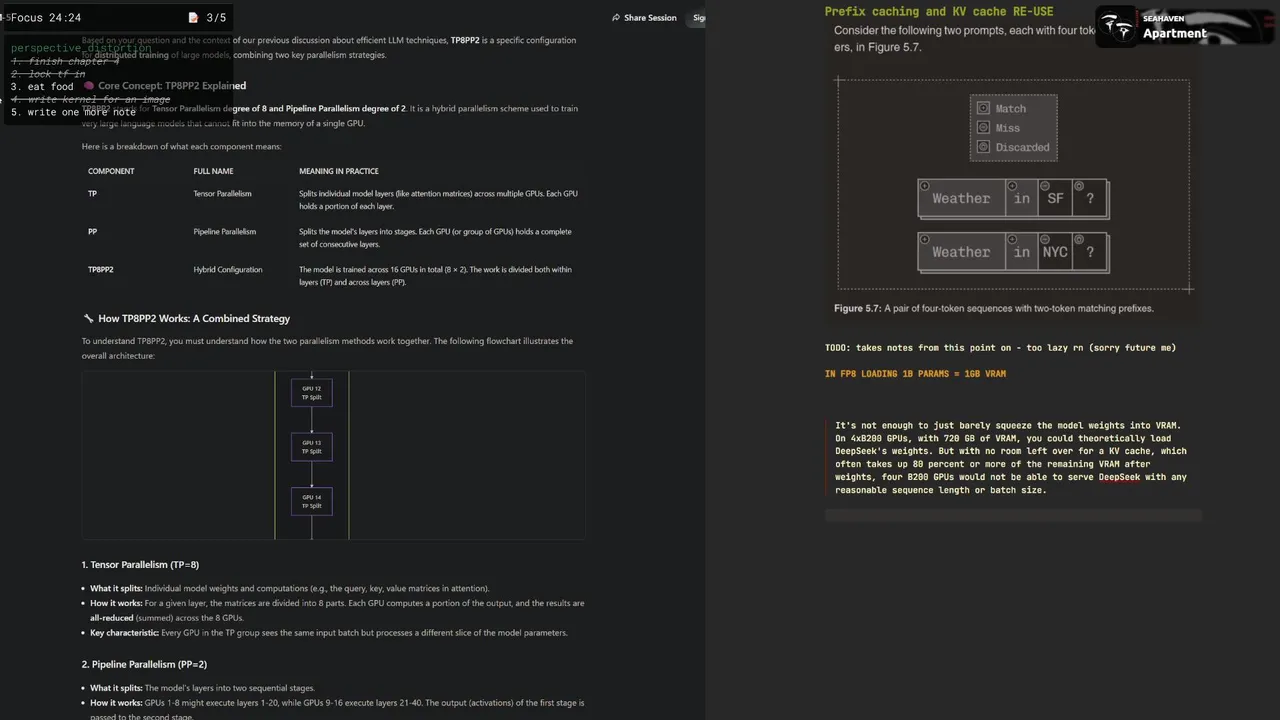This screenshot has width=1280, height=720.
Task: Click the Share Session button label
Action: pos(650,18)
